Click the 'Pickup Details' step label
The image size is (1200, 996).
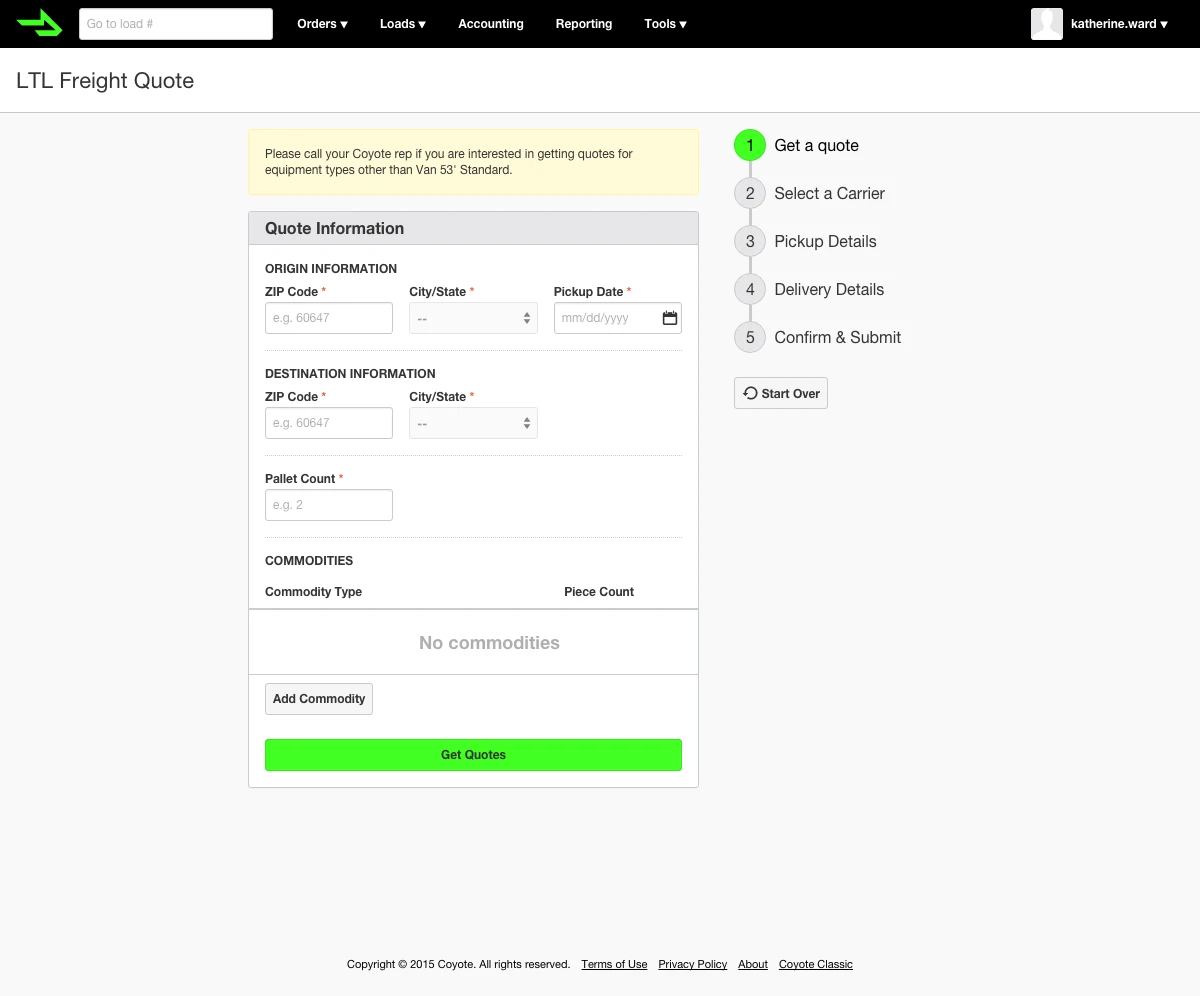[825, 241]
